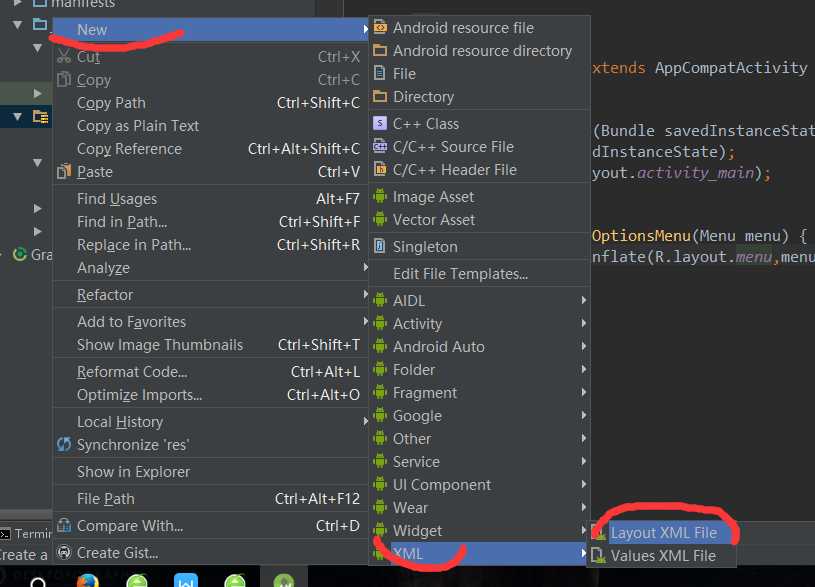Expand the Activity submenu arrow
Image resolution: width=815 pixels, height=587 pixels.
584,323
